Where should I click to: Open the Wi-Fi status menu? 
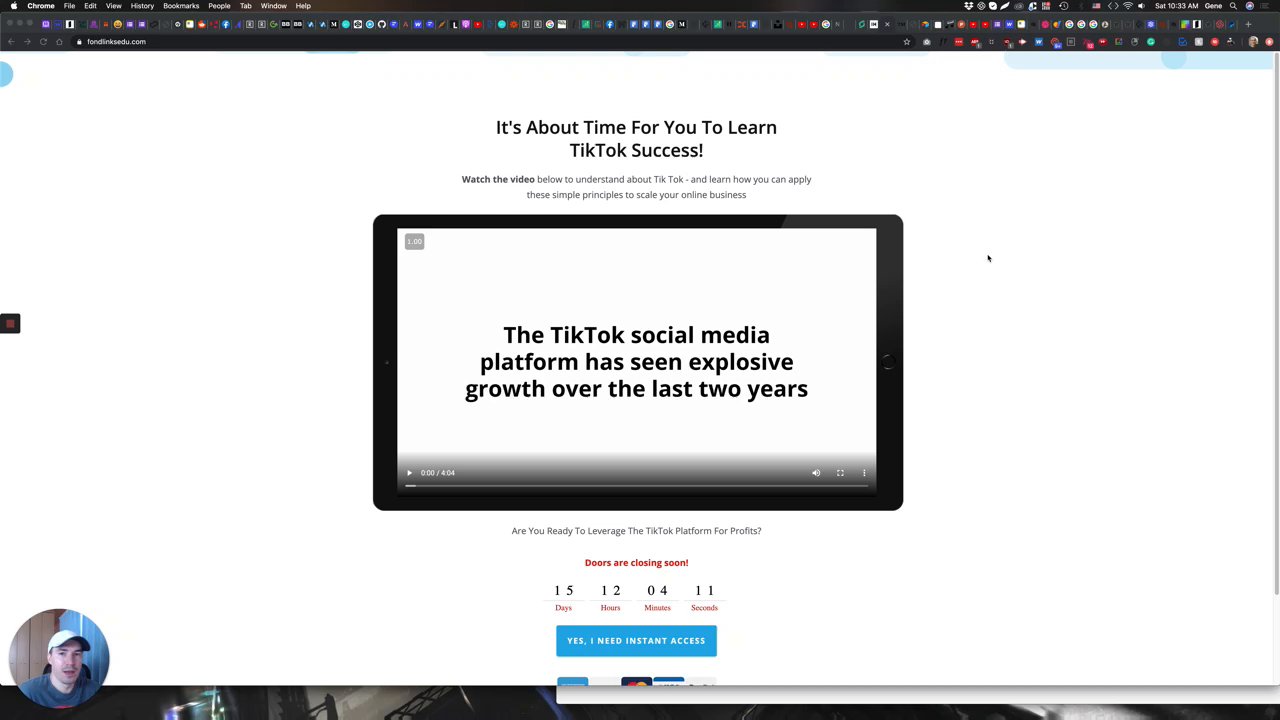point(1127,6)
